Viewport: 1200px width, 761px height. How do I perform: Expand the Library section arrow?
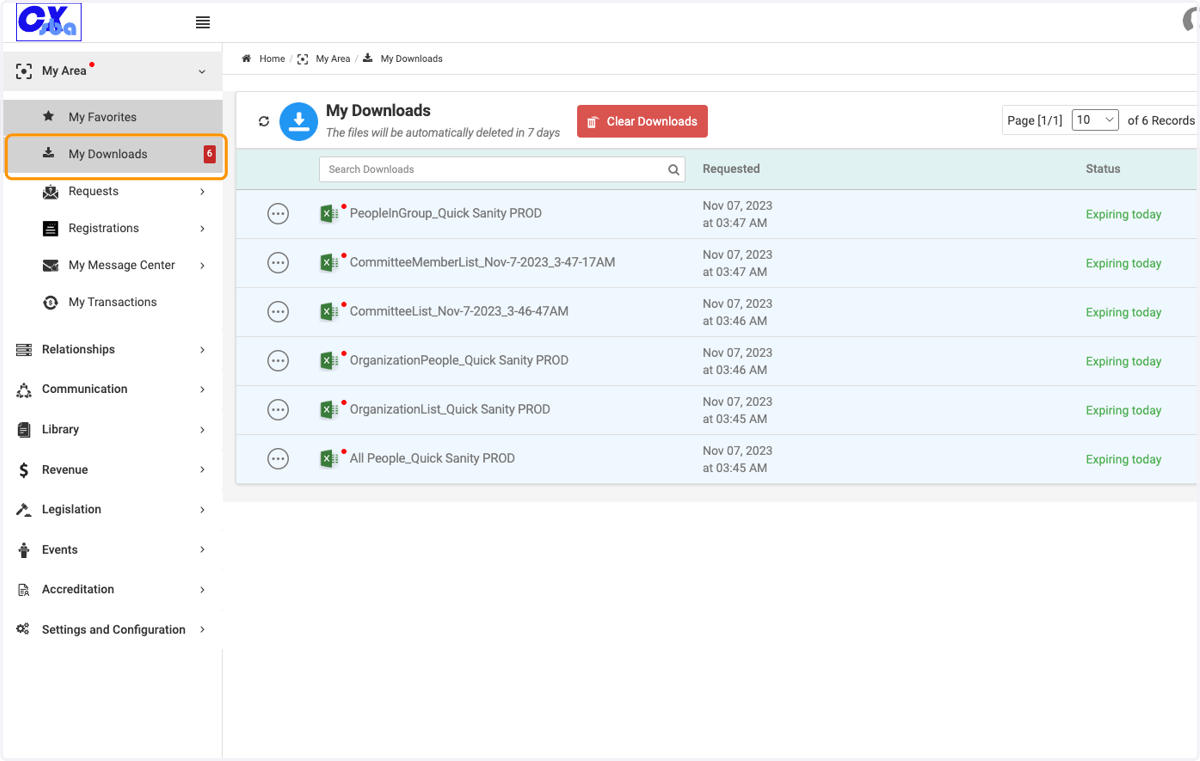202,430
